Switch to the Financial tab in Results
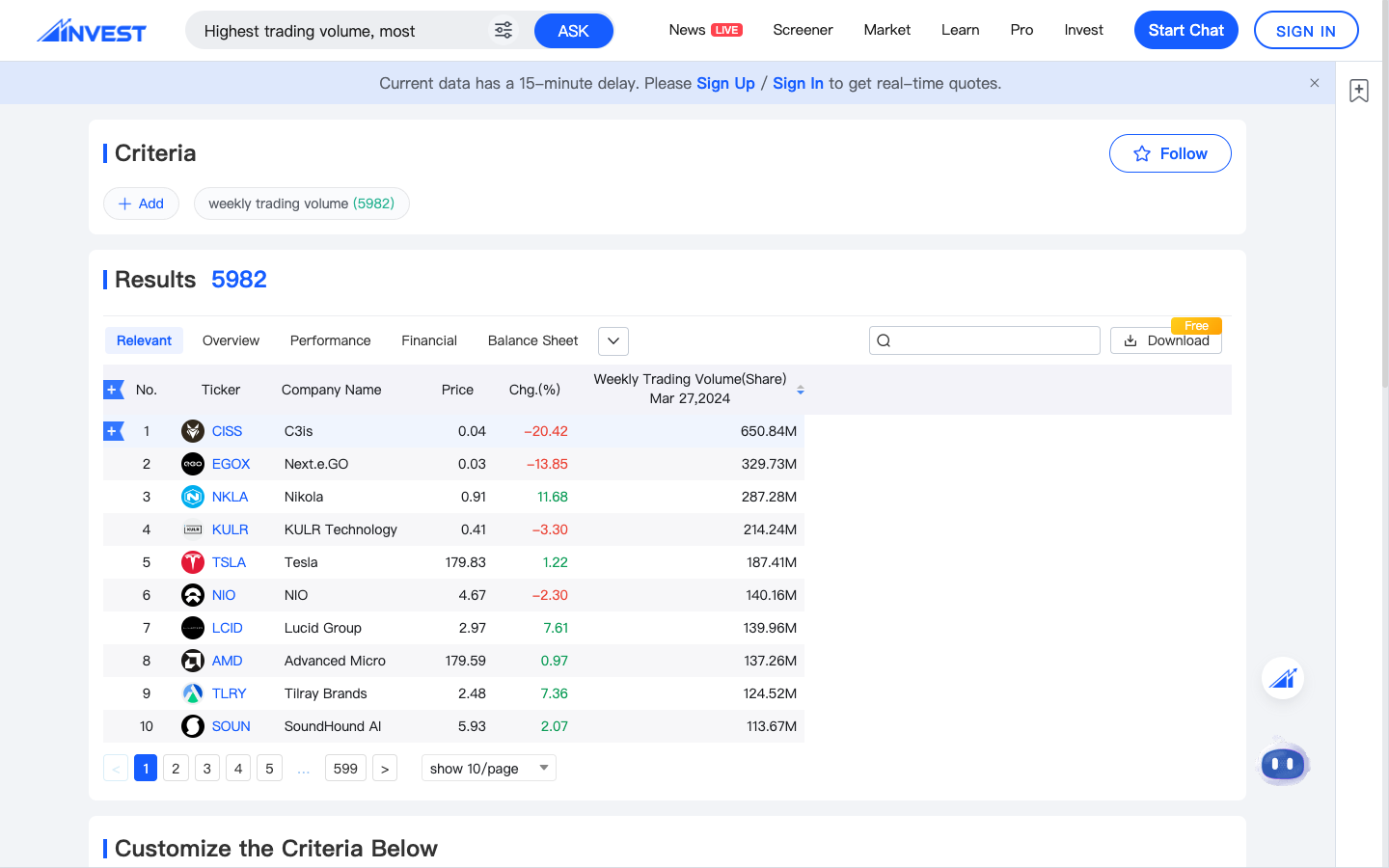The width and height of the screenshot is (1389, 868). (428, 340)
